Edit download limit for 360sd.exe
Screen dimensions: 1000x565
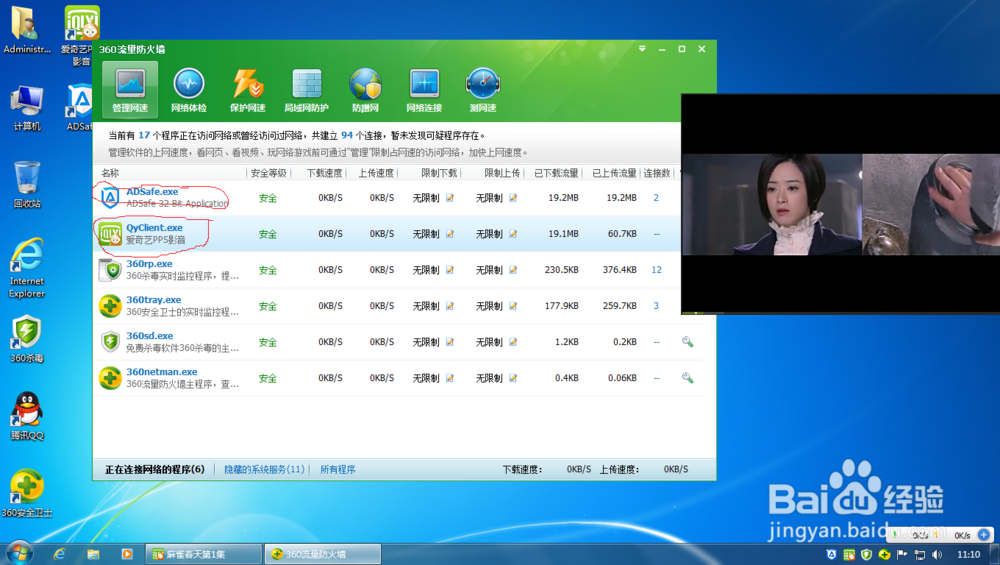point(450,342)
